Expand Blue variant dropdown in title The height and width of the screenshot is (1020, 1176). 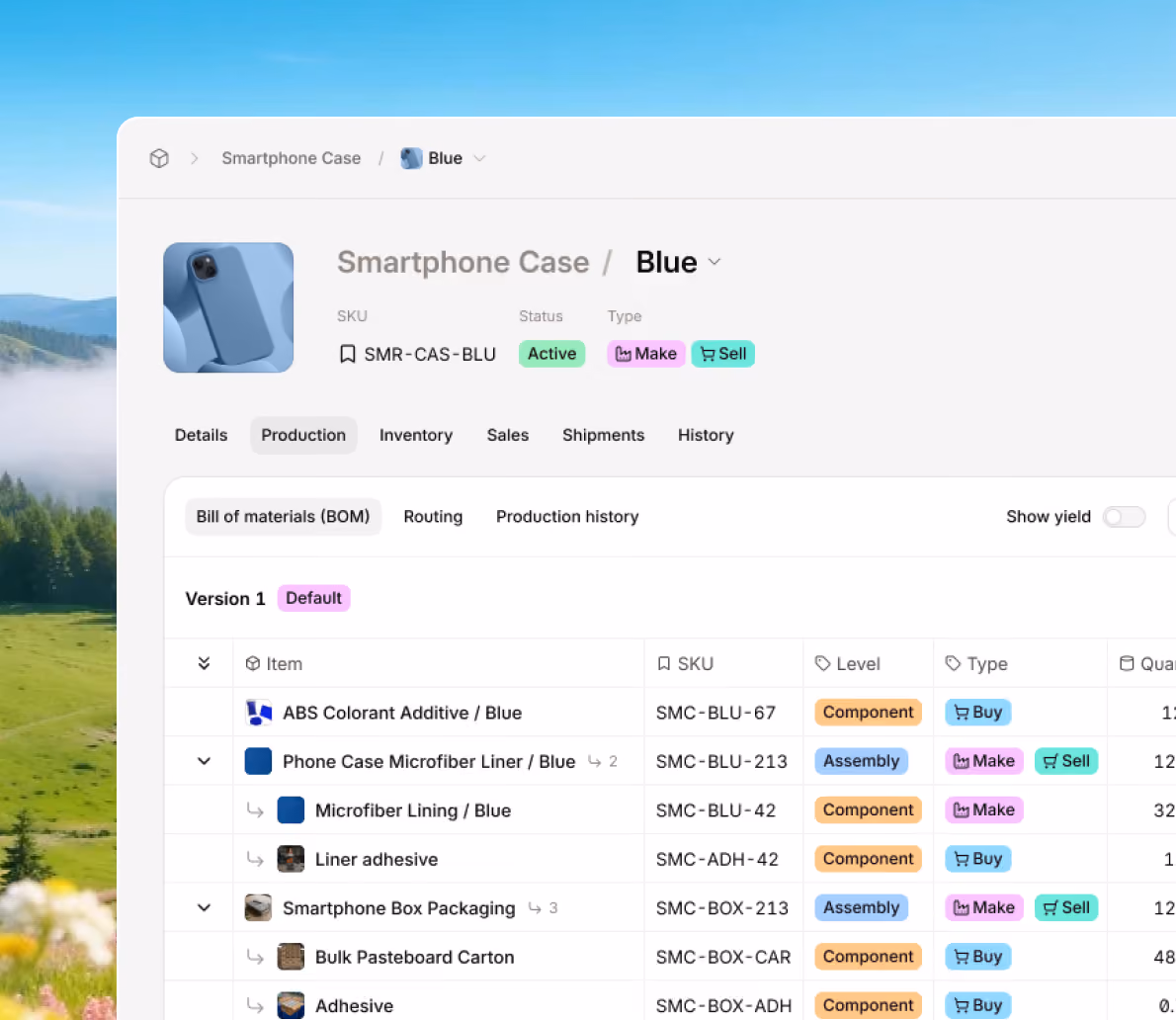(x=714, y=262)
